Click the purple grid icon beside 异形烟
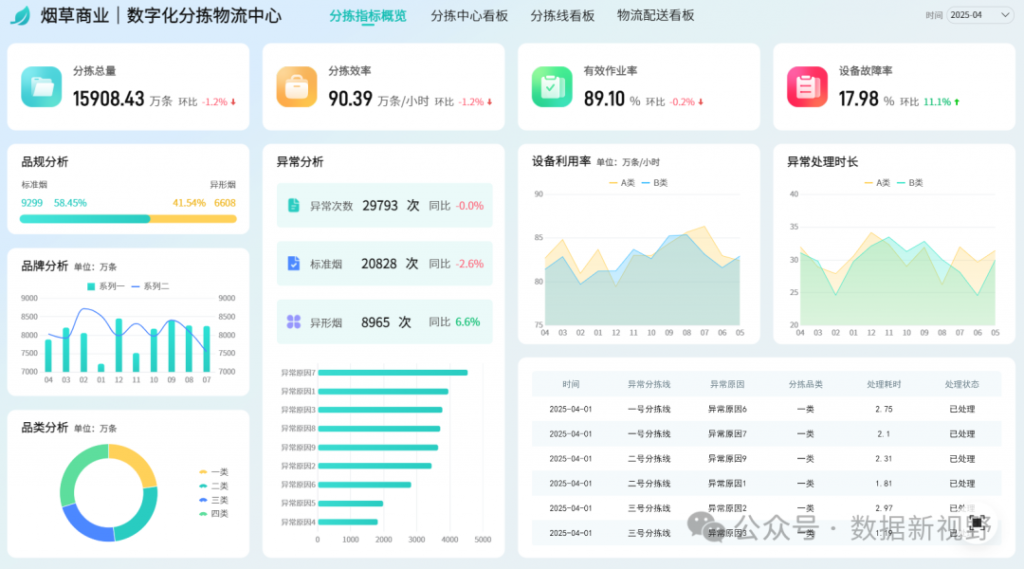This screenshot has width=1024, height=569. [x=293, y=322]
